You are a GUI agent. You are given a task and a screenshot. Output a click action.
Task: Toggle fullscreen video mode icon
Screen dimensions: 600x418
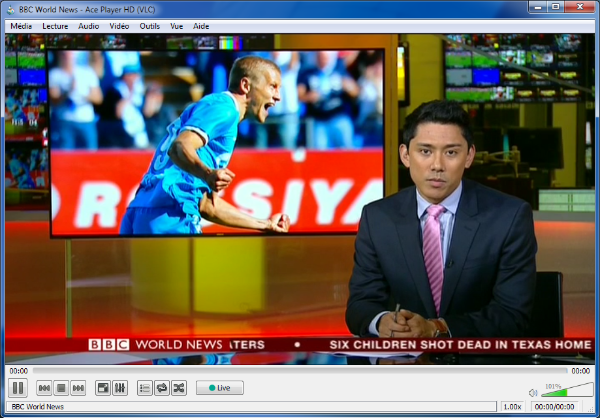[x=103, y=388]
